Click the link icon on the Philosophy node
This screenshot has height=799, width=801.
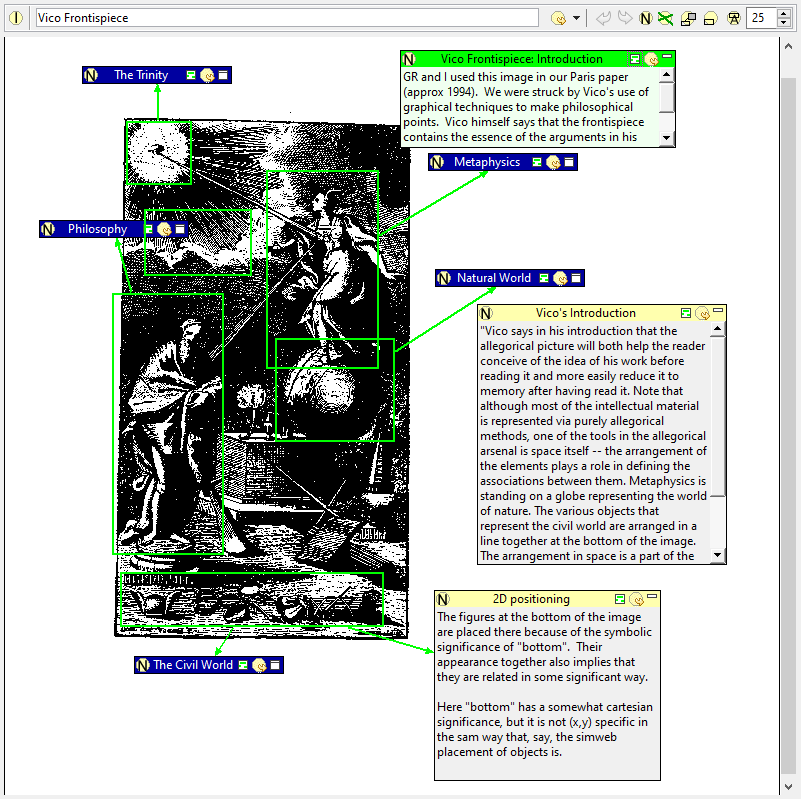164,229
